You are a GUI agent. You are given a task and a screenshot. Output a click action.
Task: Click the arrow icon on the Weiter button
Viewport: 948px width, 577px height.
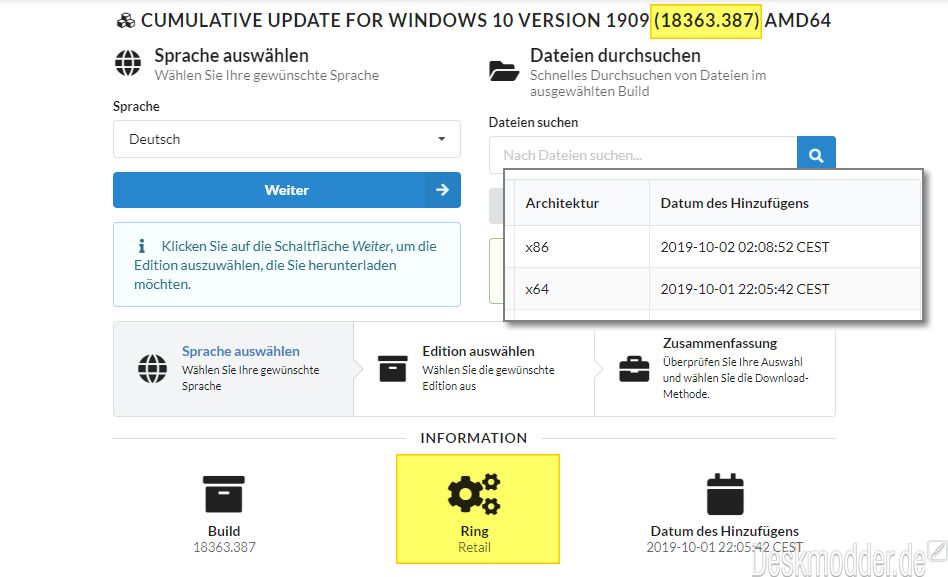coord(443,190)
